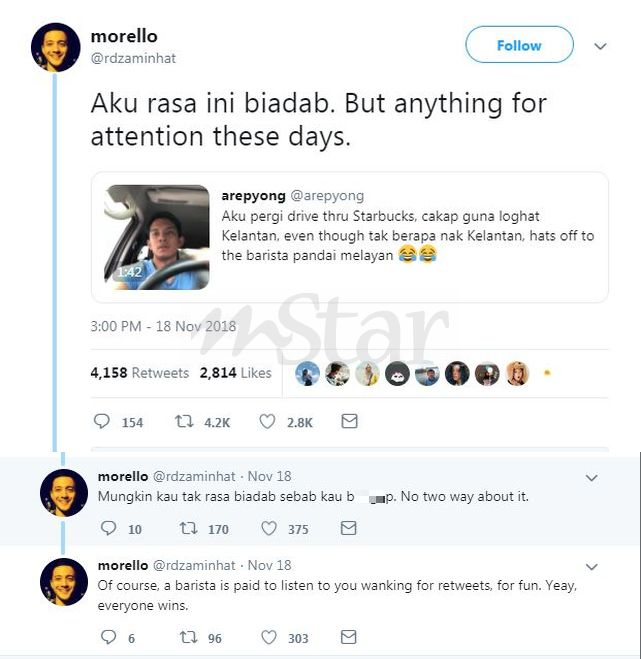Message icon on the 'Of course' reply
This screenshot has height=659, width=641.
(349, 637)
